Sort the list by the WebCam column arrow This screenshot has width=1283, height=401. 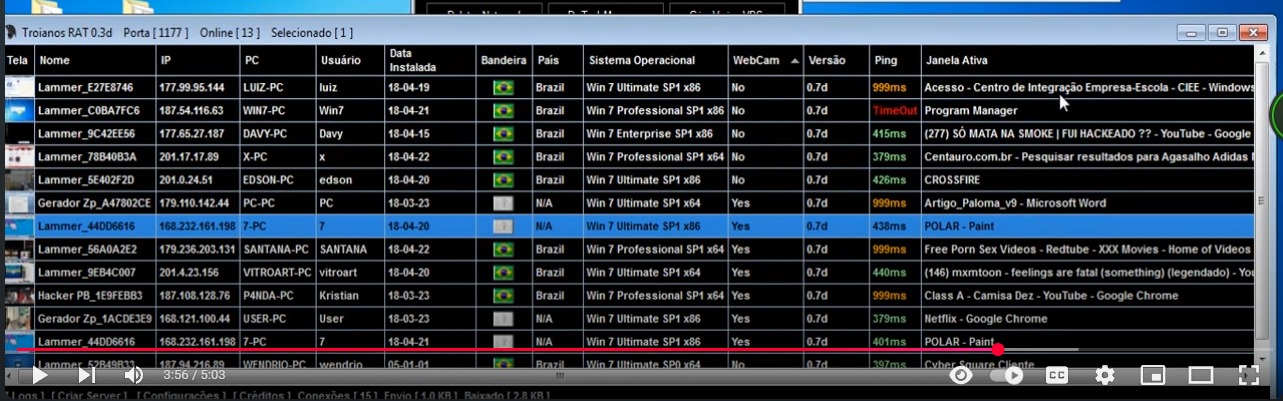pyautogui.click(x=795, y=60)
